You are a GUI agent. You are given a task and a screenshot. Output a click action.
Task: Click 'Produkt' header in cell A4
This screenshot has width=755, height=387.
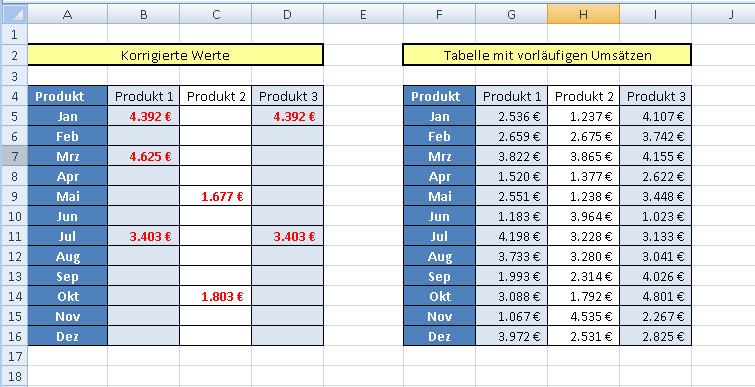click(x=67, y=96)
